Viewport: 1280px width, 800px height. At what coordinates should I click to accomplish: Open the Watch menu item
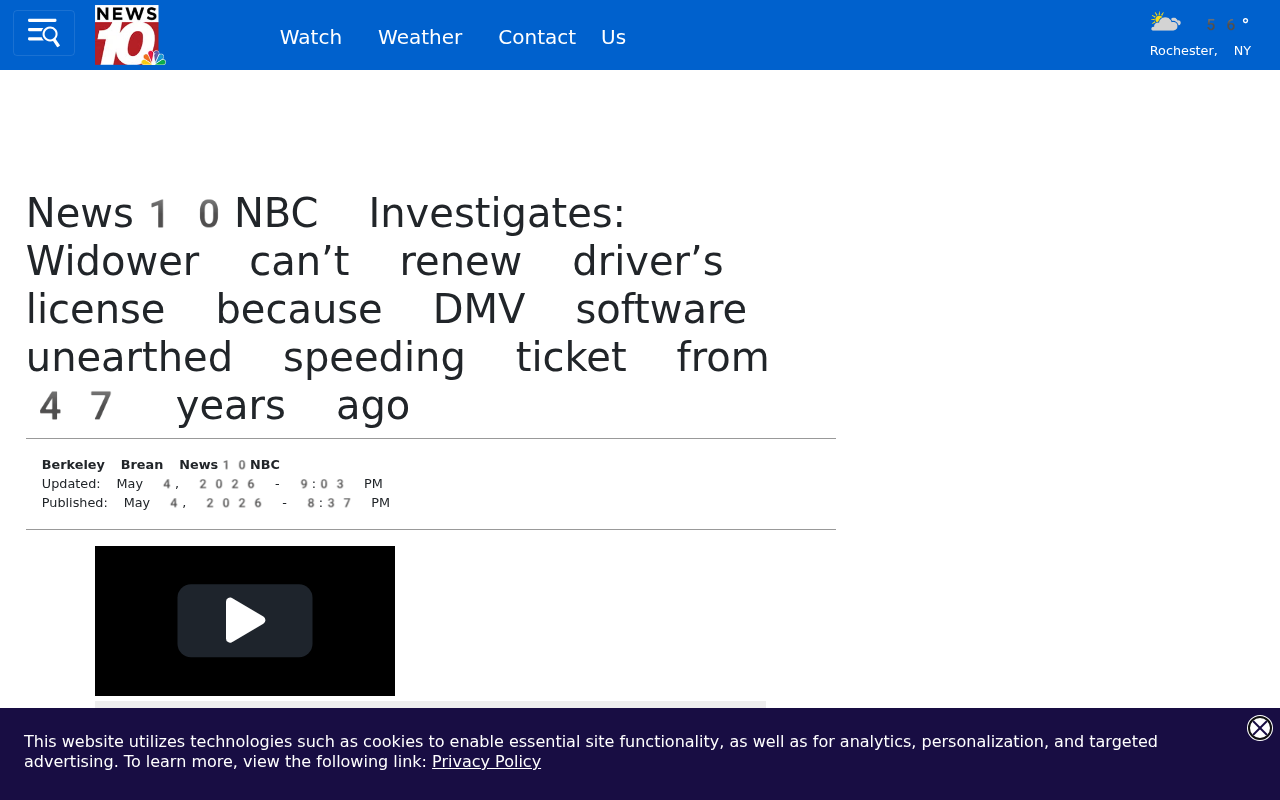311,37
